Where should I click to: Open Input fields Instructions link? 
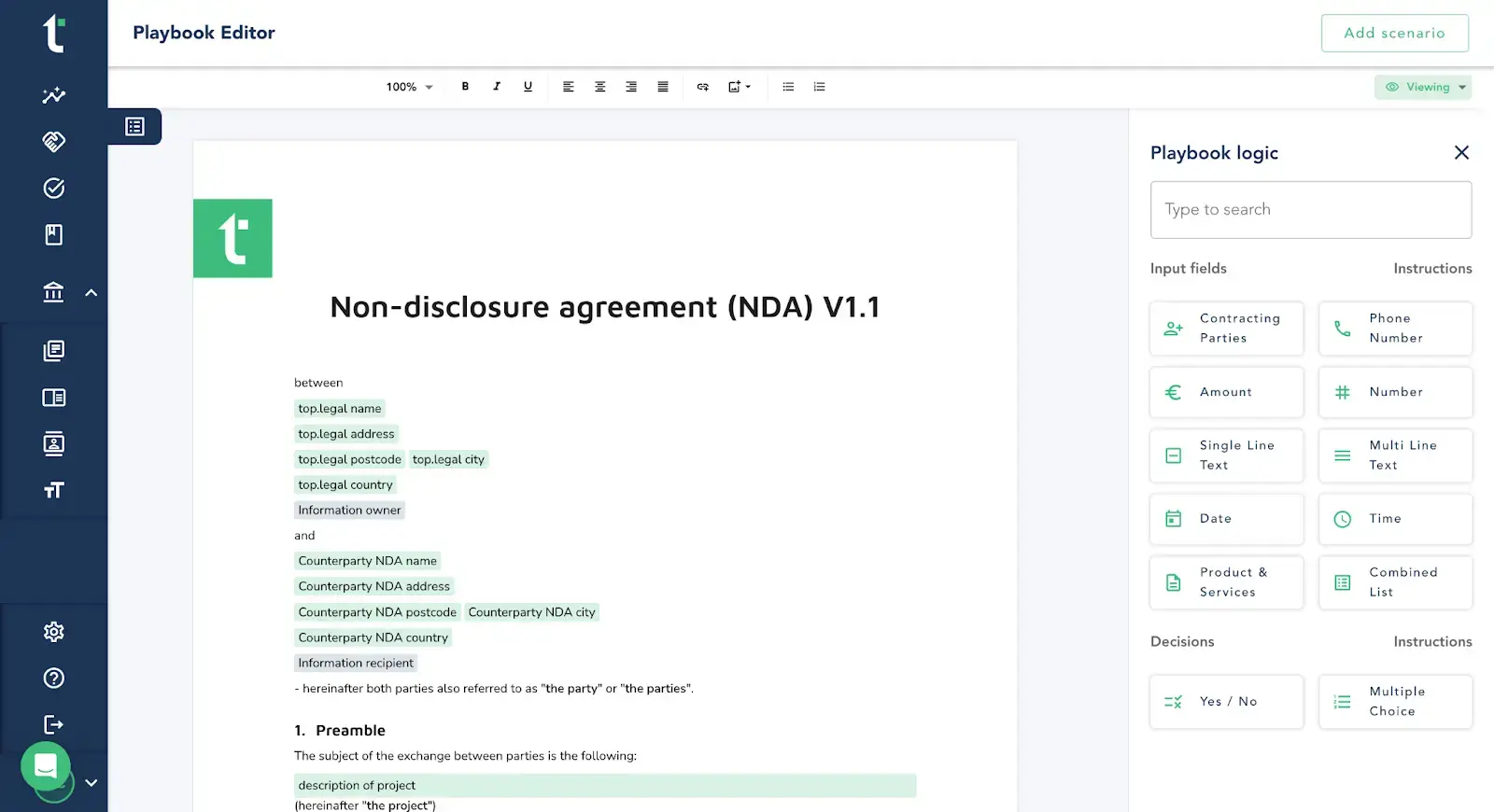tap(1432, 269)
